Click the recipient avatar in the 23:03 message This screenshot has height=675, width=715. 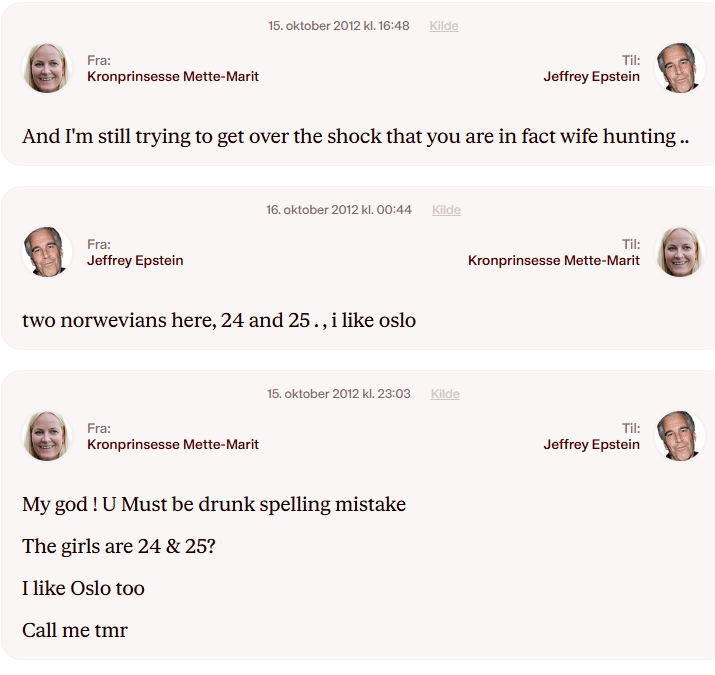click(x=680, y=436)
